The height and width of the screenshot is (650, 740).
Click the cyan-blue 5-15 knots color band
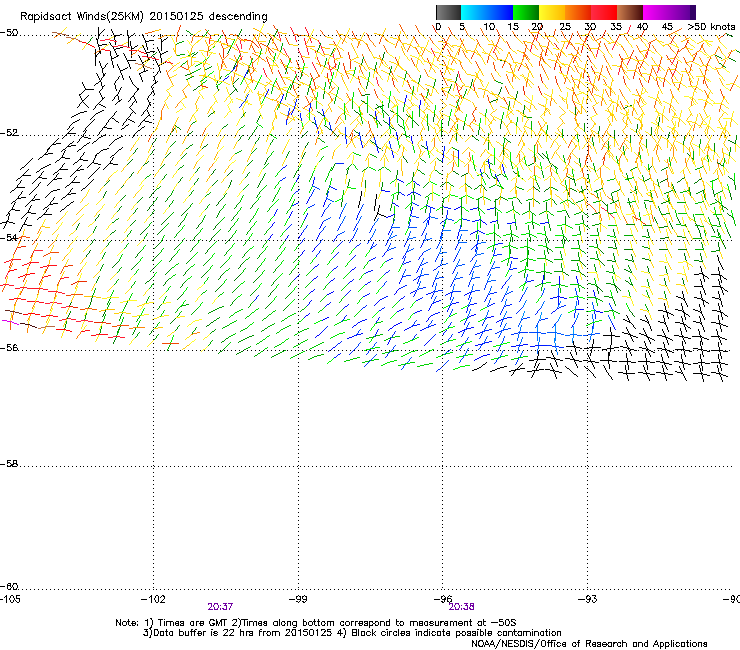pyautogui.click(x=487, y=12)
